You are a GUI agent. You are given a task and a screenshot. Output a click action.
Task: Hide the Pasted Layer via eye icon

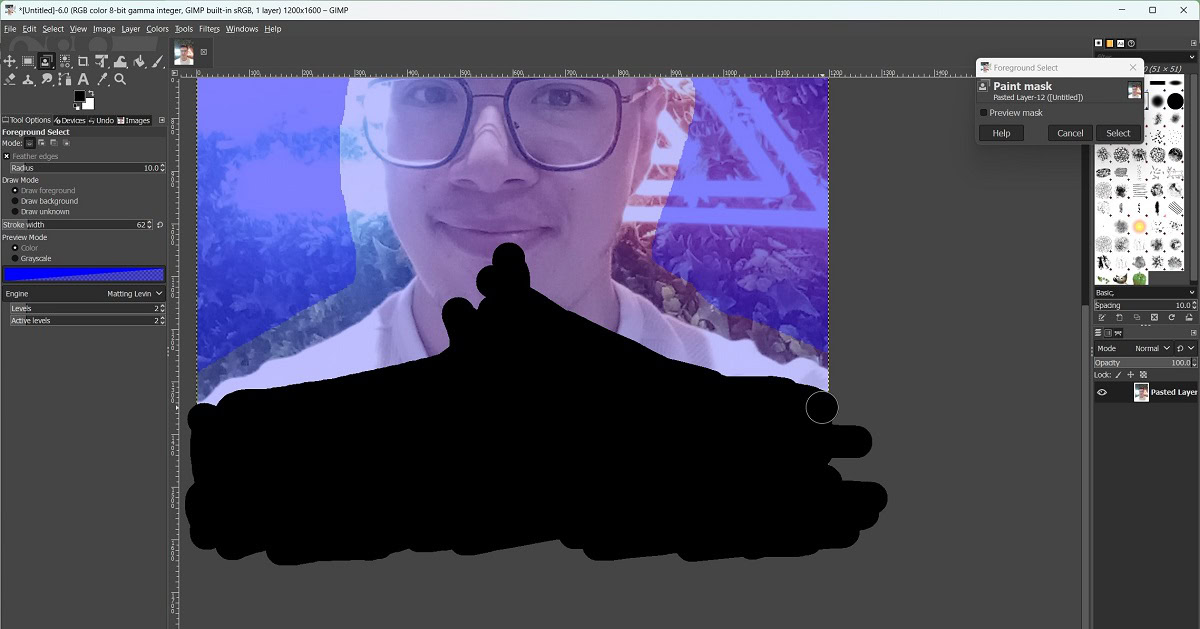[x=1102, y=392]
